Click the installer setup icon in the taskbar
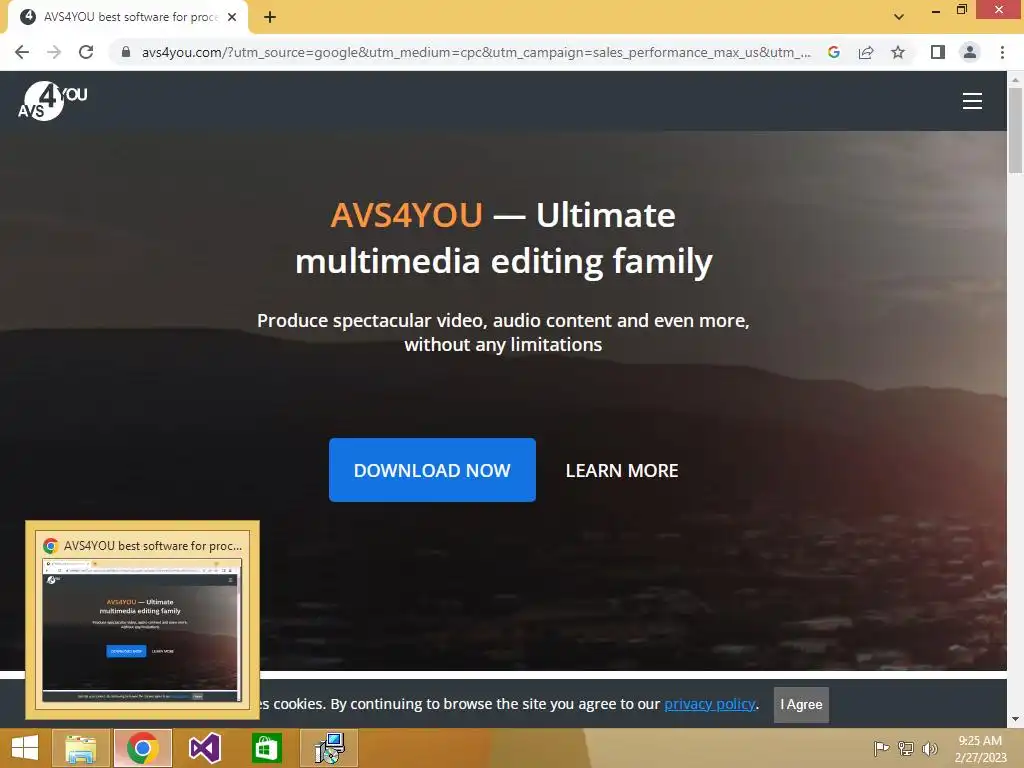This screenshot has width=1024, height=768. point(329,748)
